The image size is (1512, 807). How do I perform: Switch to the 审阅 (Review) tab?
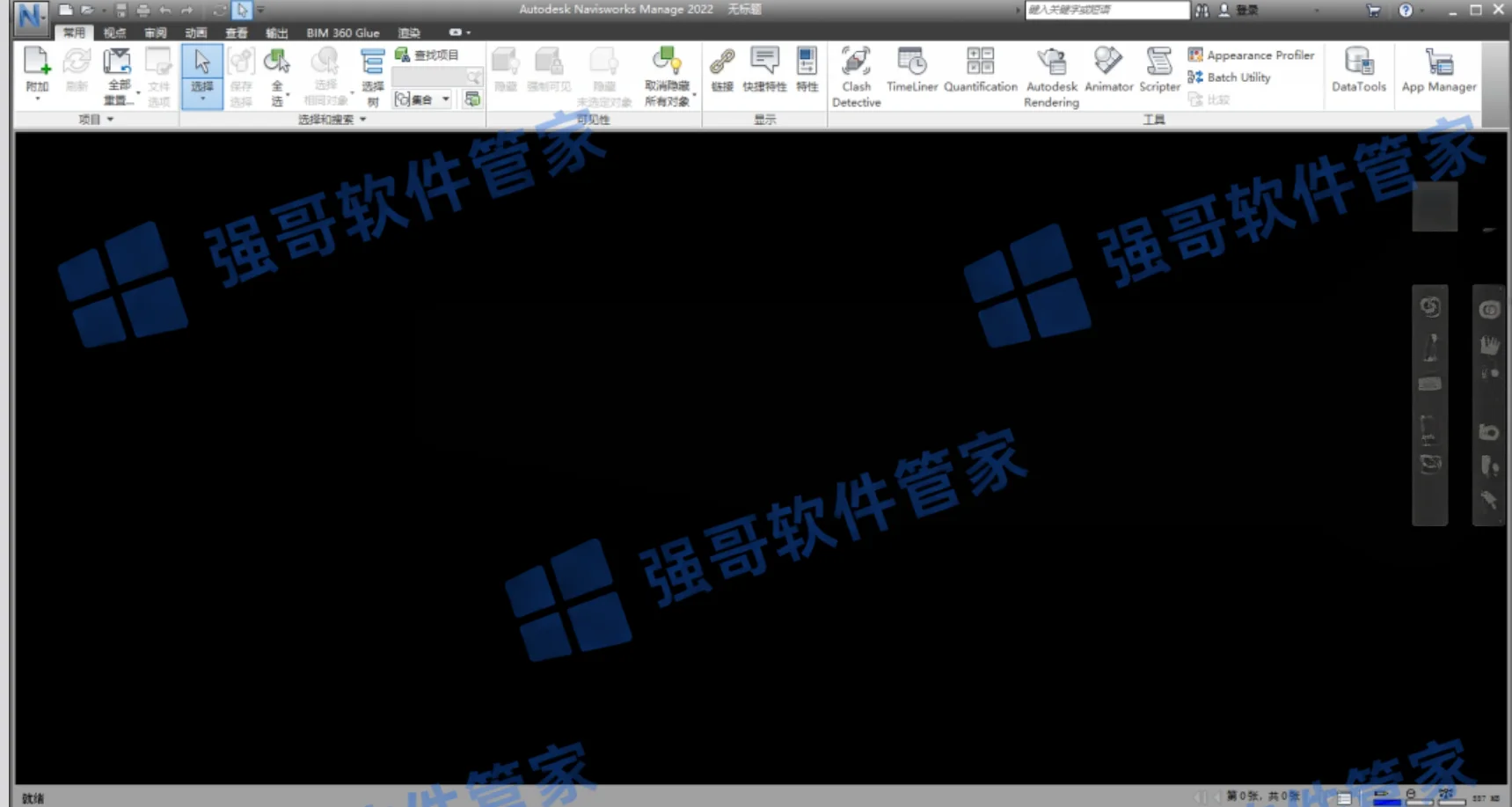(155, 33)
